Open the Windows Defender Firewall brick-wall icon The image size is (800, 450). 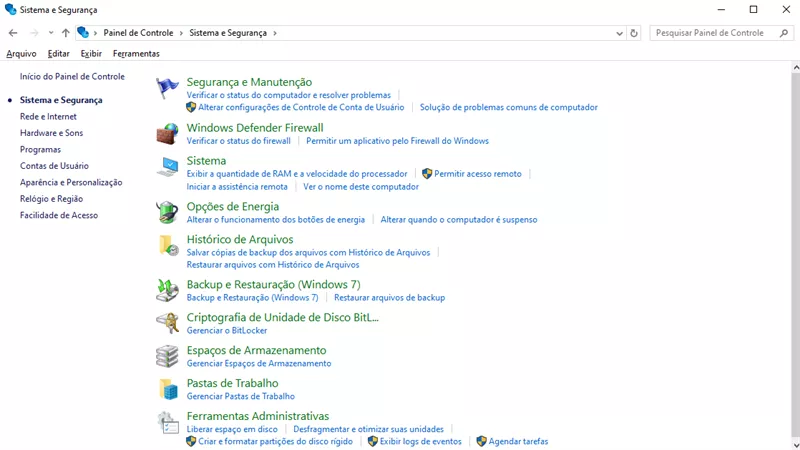point(167,134)
